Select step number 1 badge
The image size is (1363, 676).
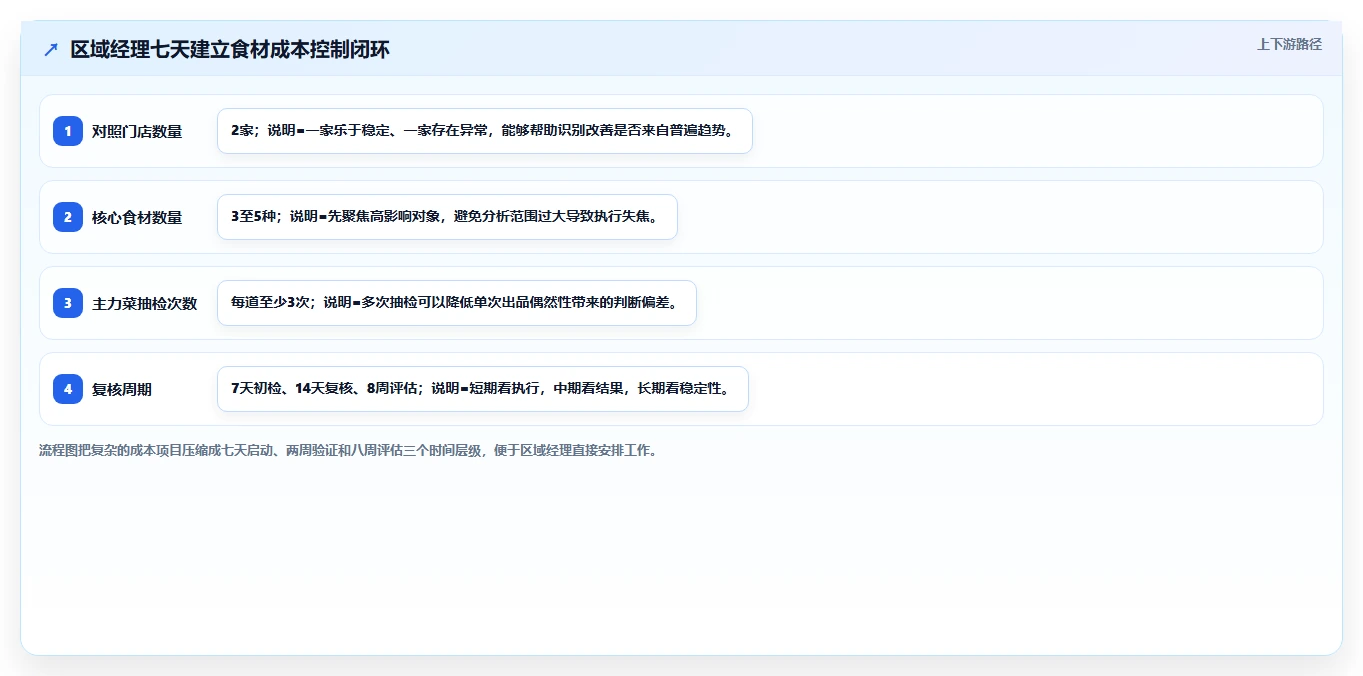pos(68,131)
